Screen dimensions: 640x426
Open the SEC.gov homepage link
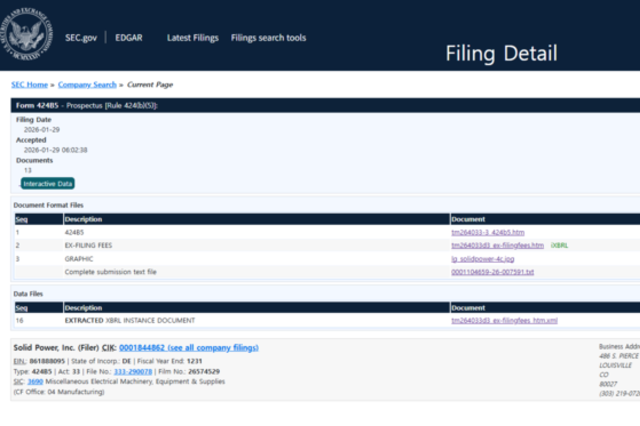(x=81, y=38)
